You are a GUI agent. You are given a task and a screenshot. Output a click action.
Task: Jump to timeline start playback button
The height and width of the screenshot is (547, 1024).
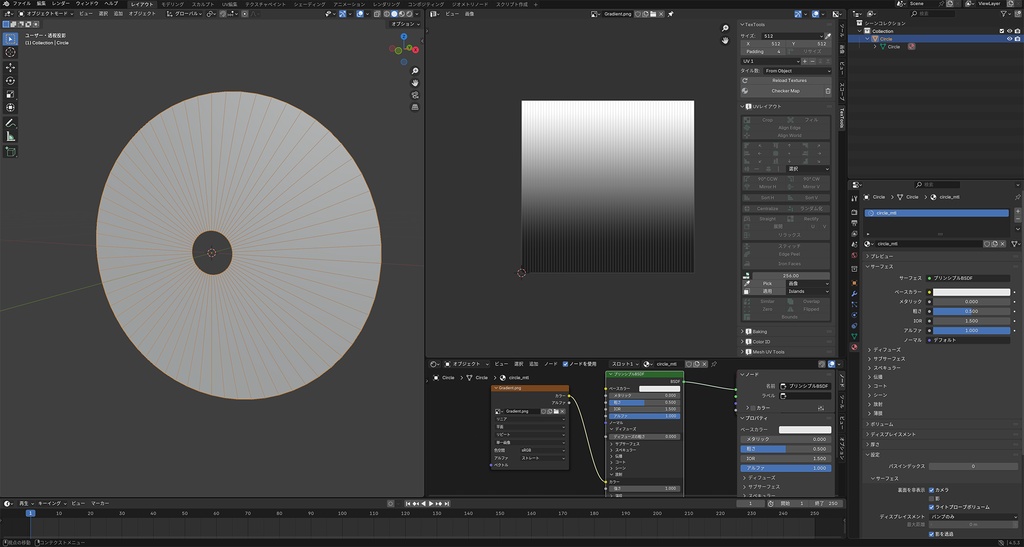(x=409, y=503)
